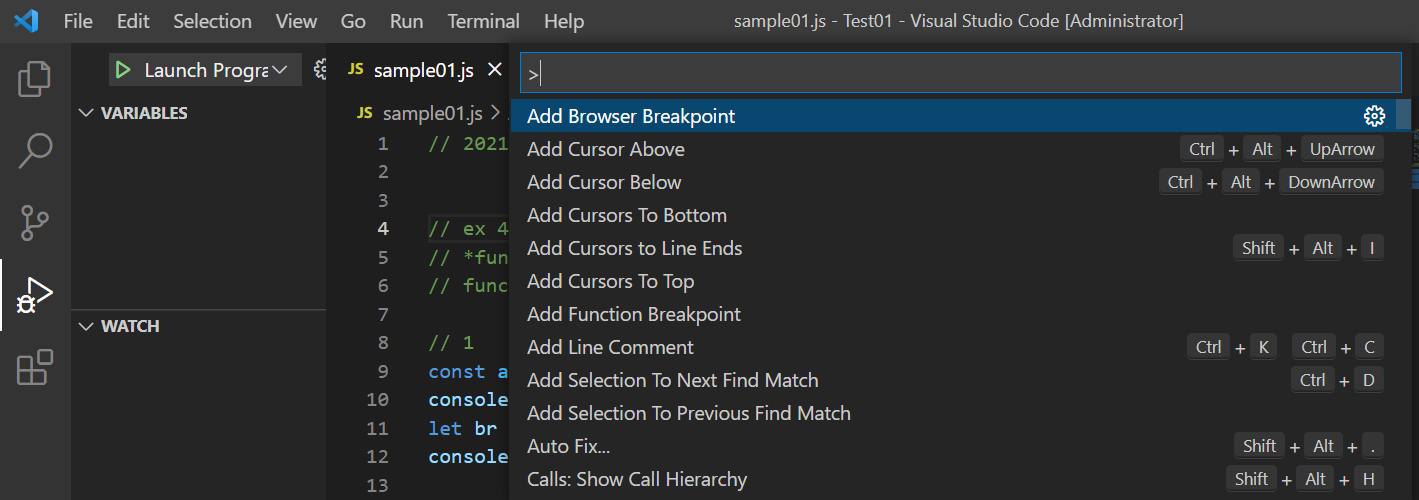Click the sample01.js breadcrumb
Screen dimensions: 1419x500
coord(433,113)
